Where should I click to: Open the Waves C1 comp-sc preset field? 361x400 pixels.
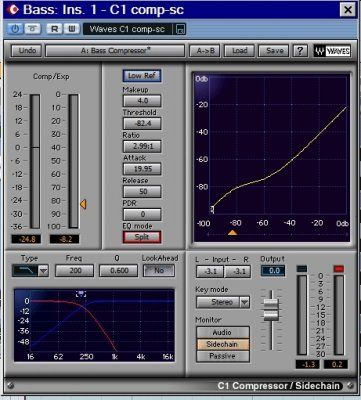tap(127, 29)
